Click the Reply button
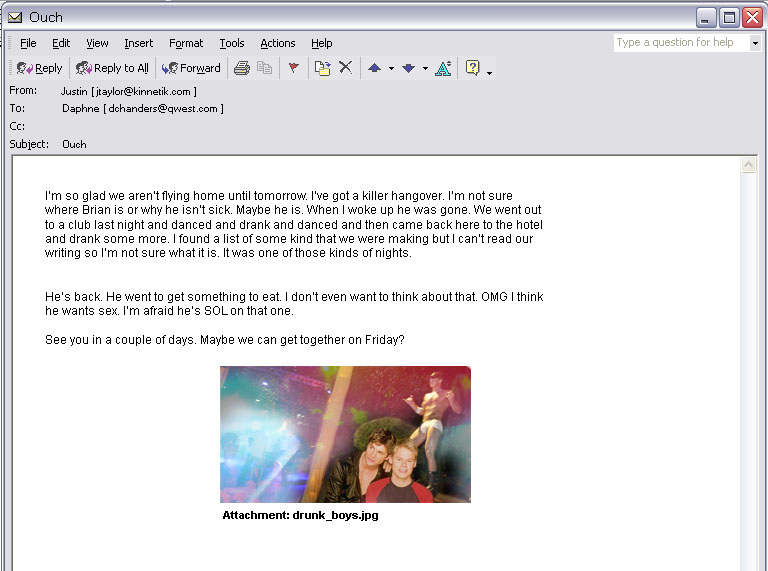This screenshot has width=768, height=571. point(39,68)
